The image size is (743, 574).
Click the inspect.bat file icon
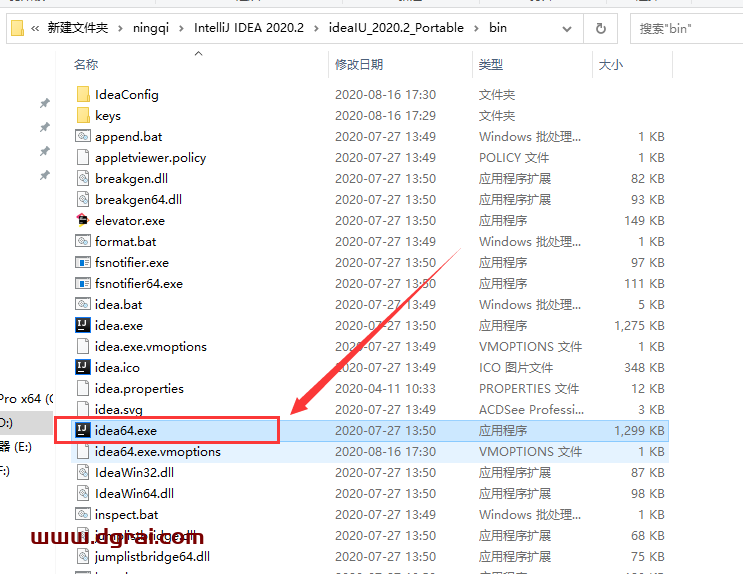pyautogui.click(x=83, y=514)
